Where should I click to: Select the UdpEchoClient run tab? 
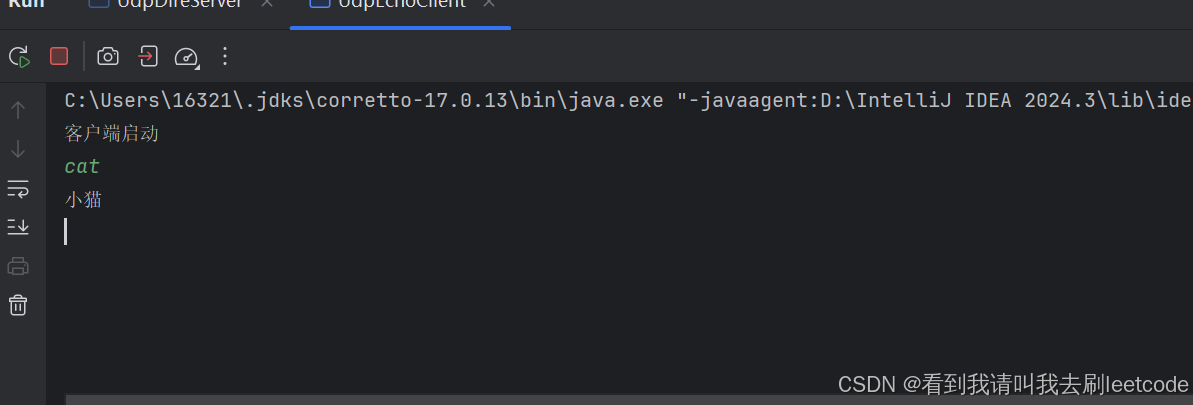[401, 4]
